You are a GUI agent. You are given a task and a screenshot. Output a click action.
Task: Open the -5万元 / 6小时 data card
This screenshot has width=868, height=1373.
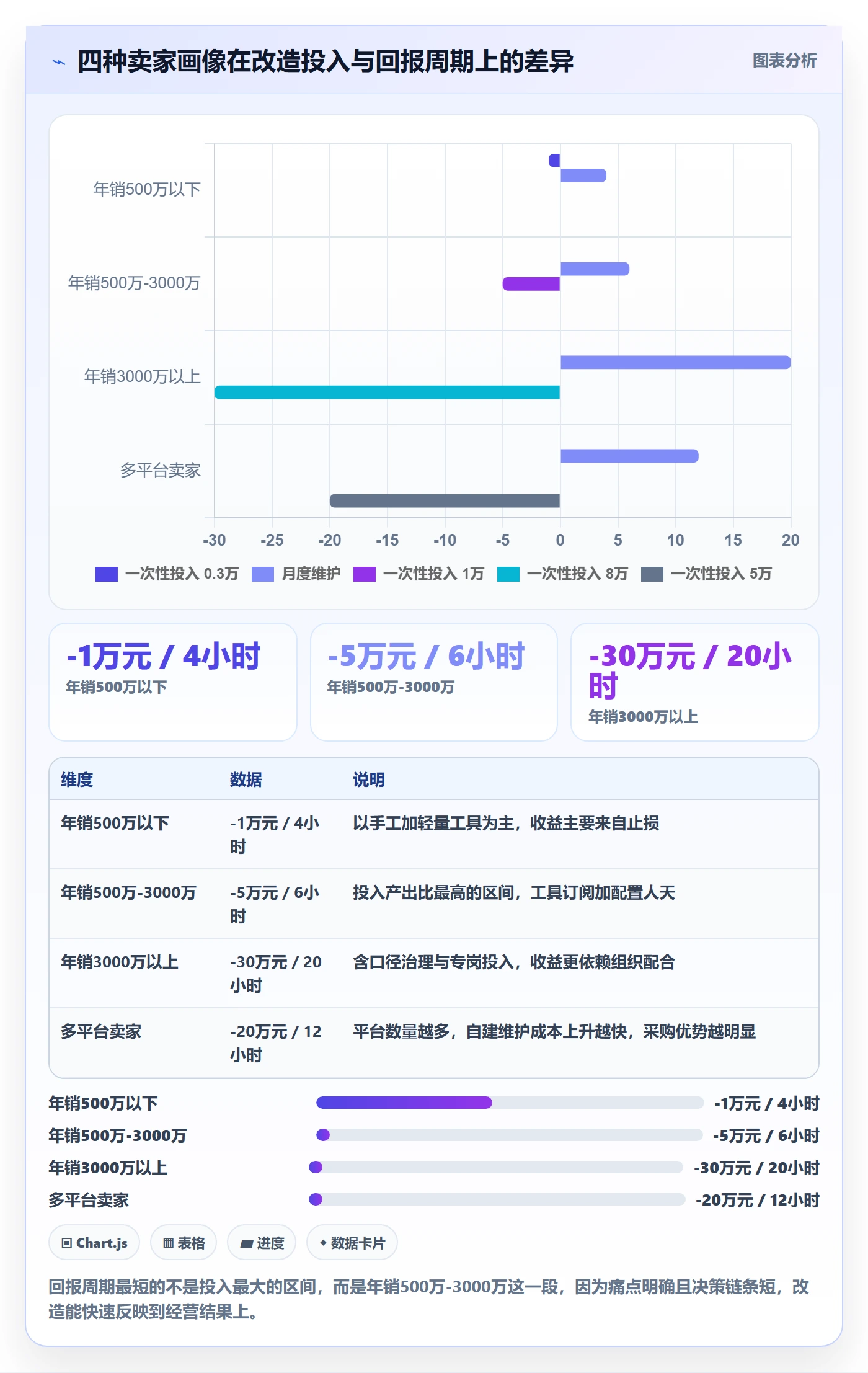click(434, 682)
